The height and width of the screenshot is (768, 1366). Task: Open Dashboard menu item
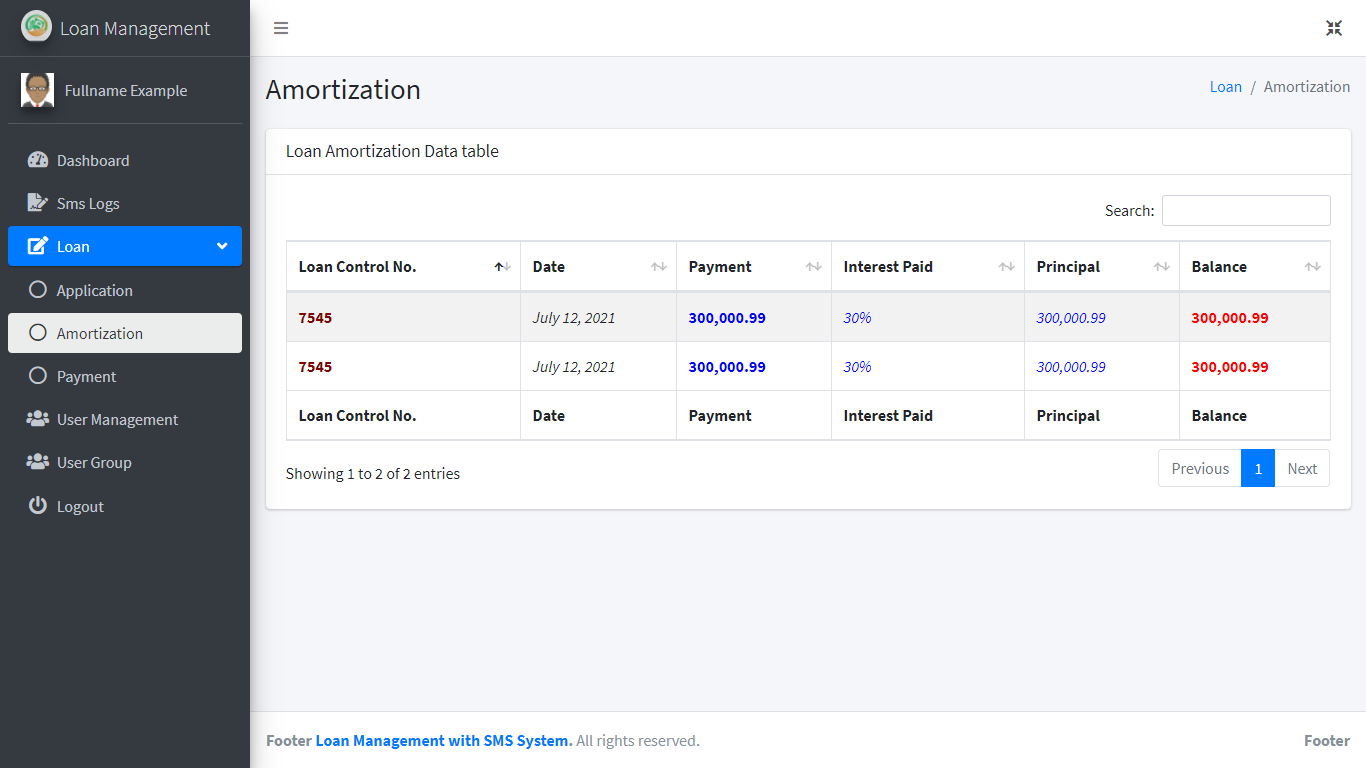coord(125,160)
